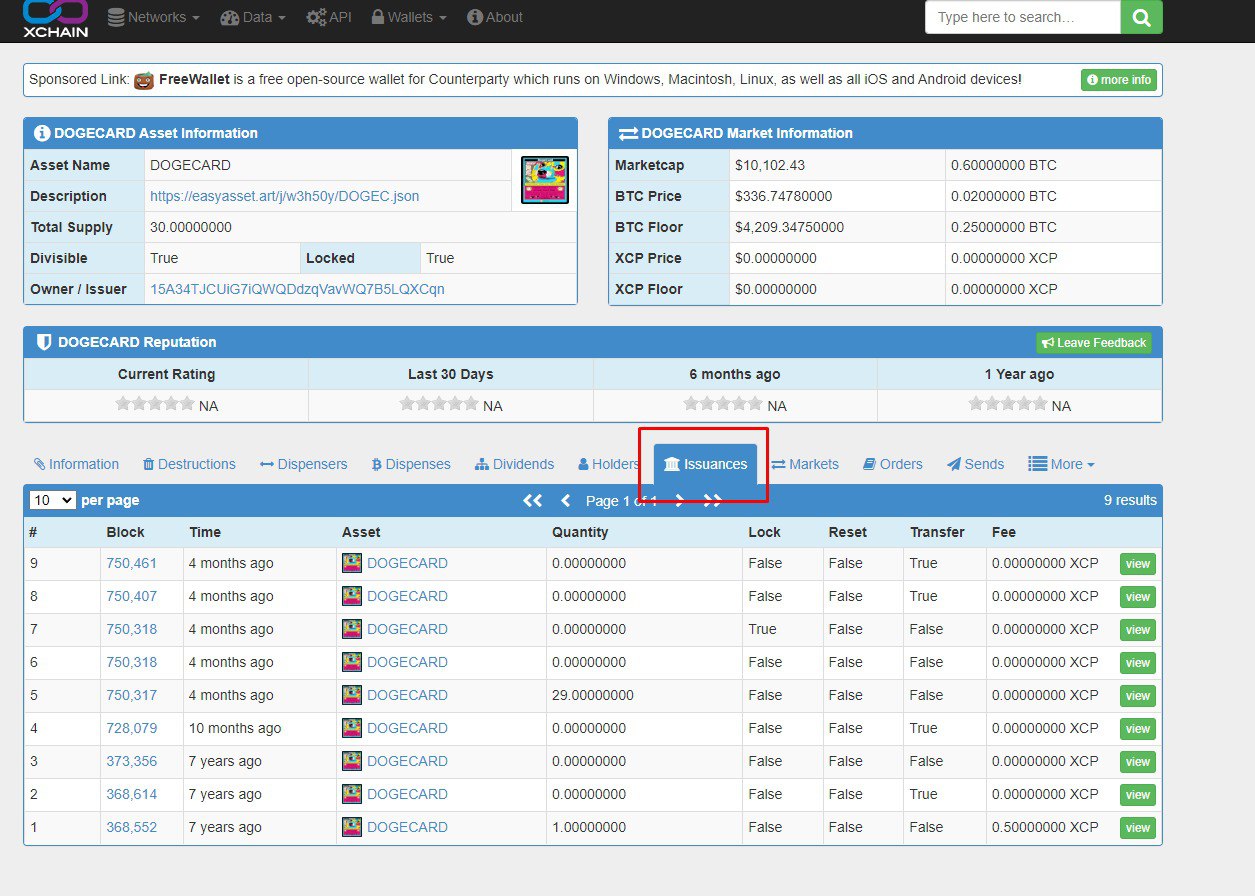Go to previous page arrow

coord(565,500)
